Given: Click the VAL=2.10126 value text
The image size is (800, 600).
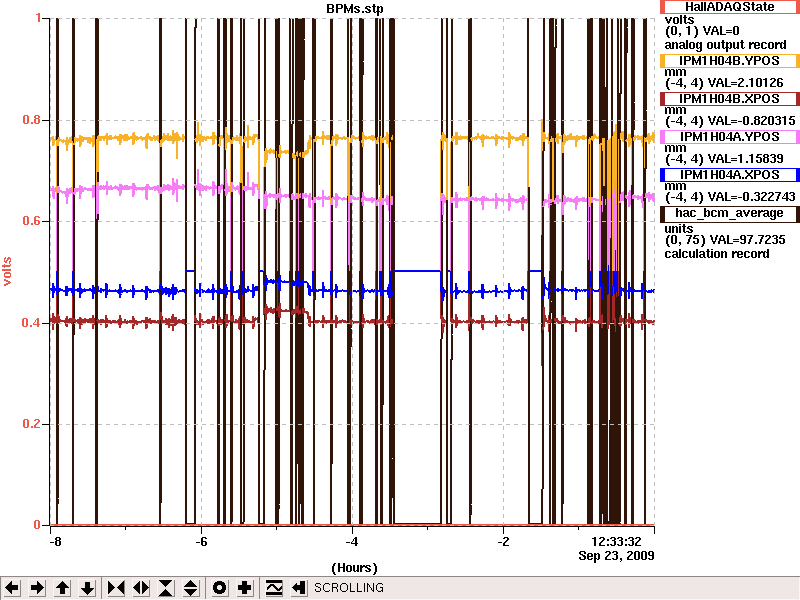Looking at the screenshot, I should 745,83.
